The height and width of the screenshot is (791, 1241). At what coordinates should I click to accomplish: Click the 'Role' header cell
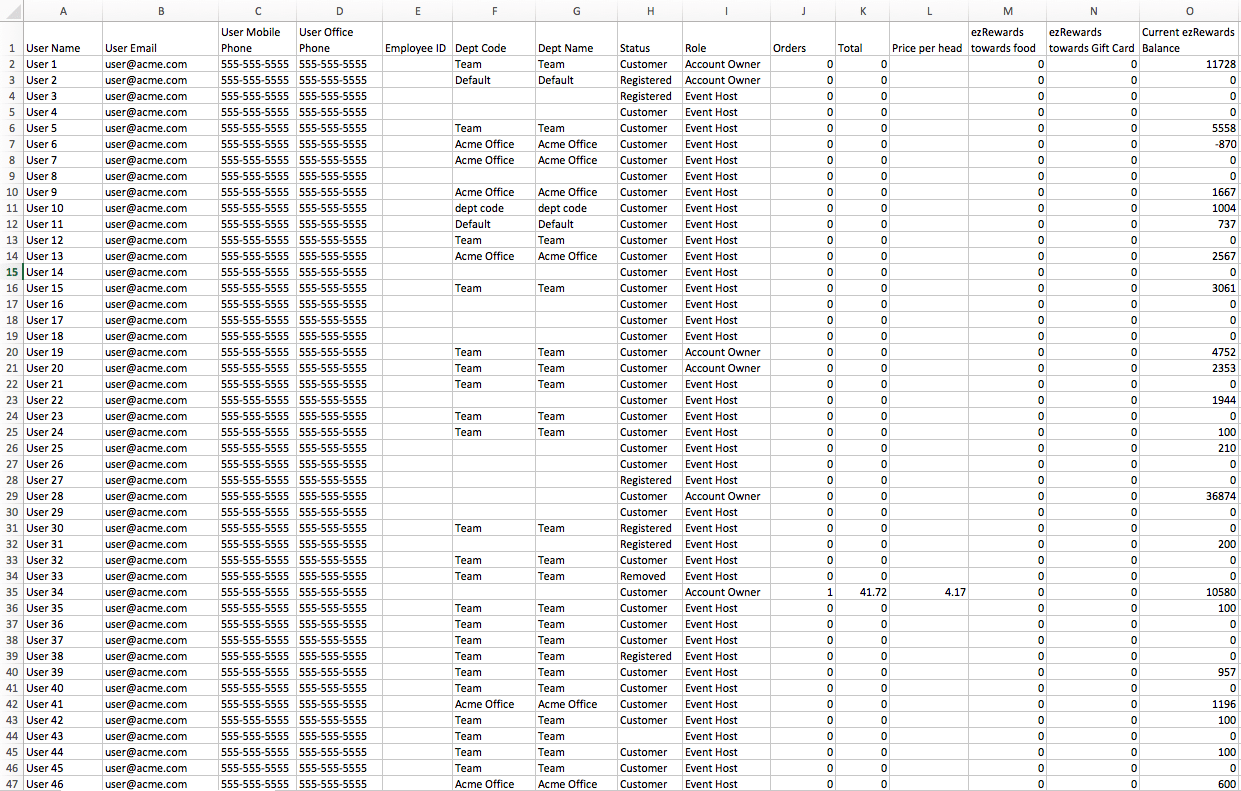click(x=726, y=39)
